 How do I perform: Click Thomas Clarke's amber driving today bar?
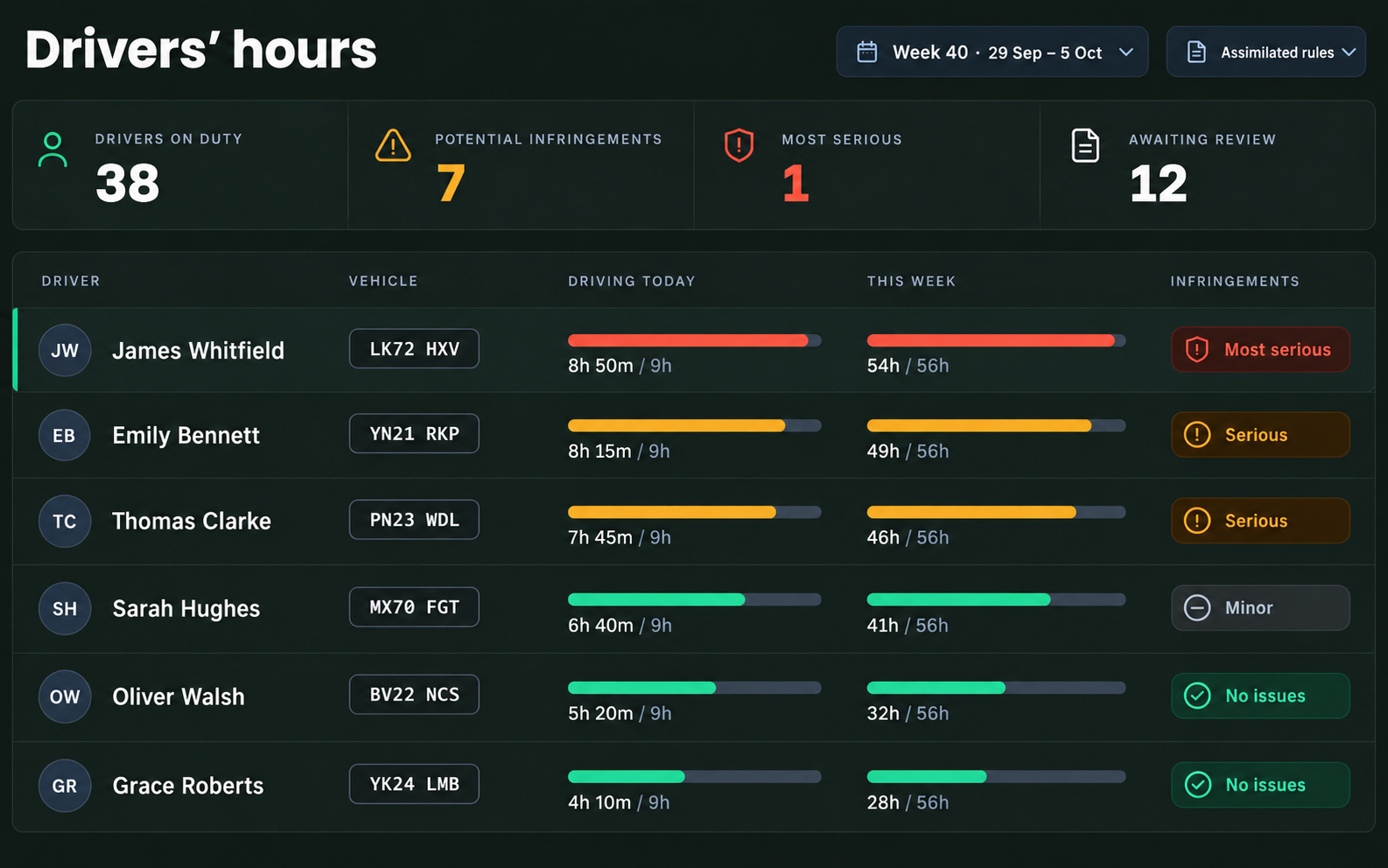tap(672, 512)
